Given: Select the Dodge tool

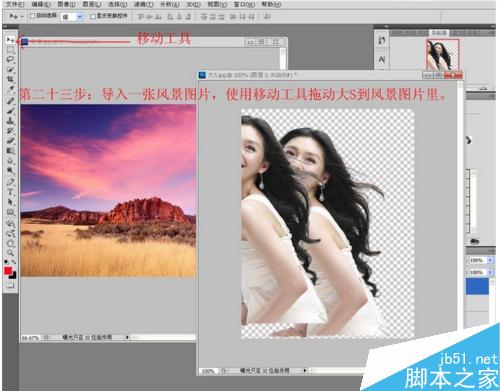Looking at the screenshot, I should (10, 171).
